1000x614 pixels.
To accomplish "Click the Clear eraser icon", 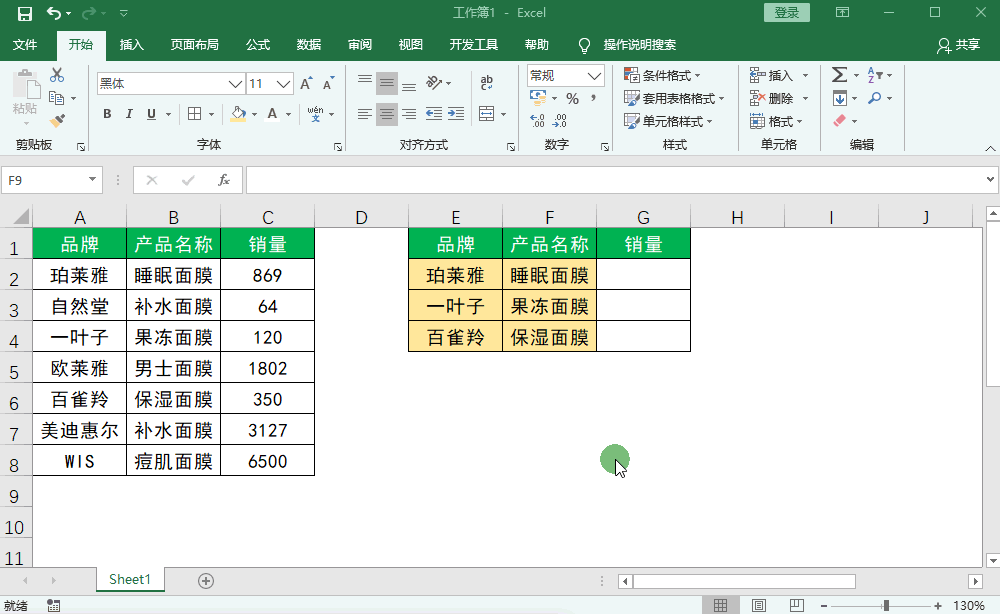I will click(x=839, y=121).
